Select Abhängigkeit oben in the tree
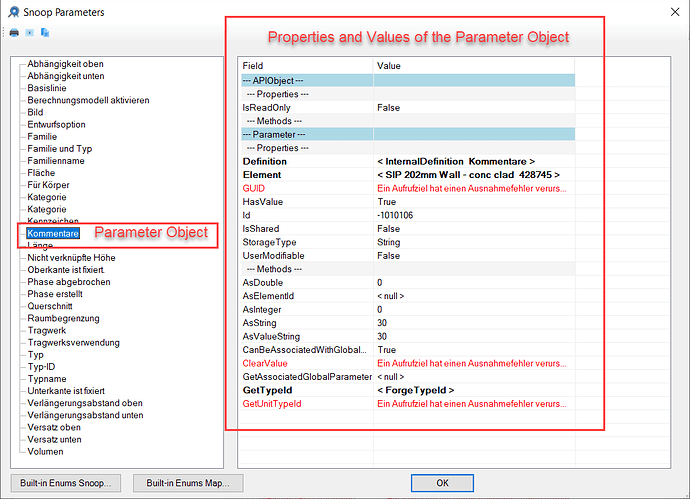Screen dimensions: 690x499 coord(66,64)
